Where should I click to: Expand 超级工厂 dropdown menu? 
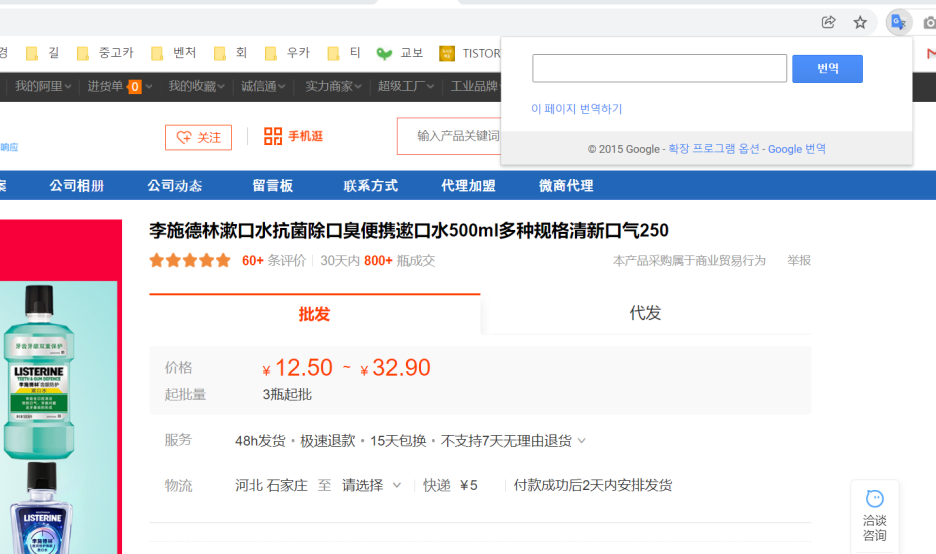coord(406,87)
